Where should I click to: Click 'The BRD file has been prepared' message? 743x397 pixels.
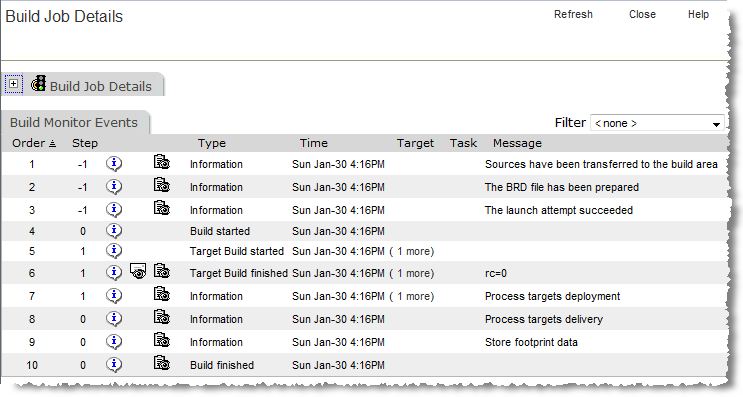coord(562,187)
